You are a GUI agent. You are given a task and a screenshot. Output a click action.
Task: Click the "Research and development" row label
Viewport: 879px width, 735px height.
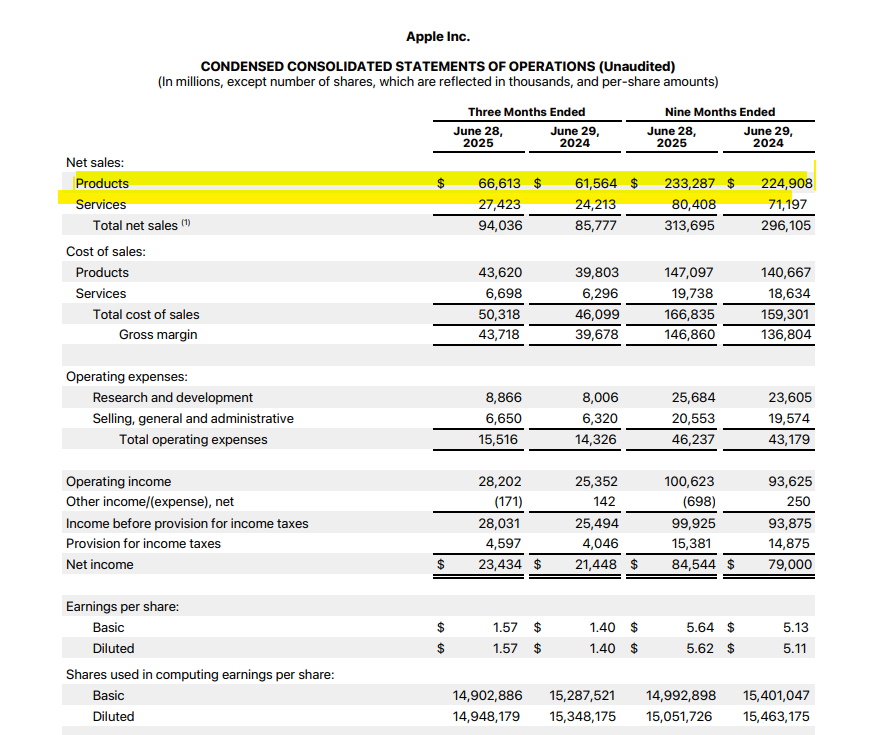(173, 397)
